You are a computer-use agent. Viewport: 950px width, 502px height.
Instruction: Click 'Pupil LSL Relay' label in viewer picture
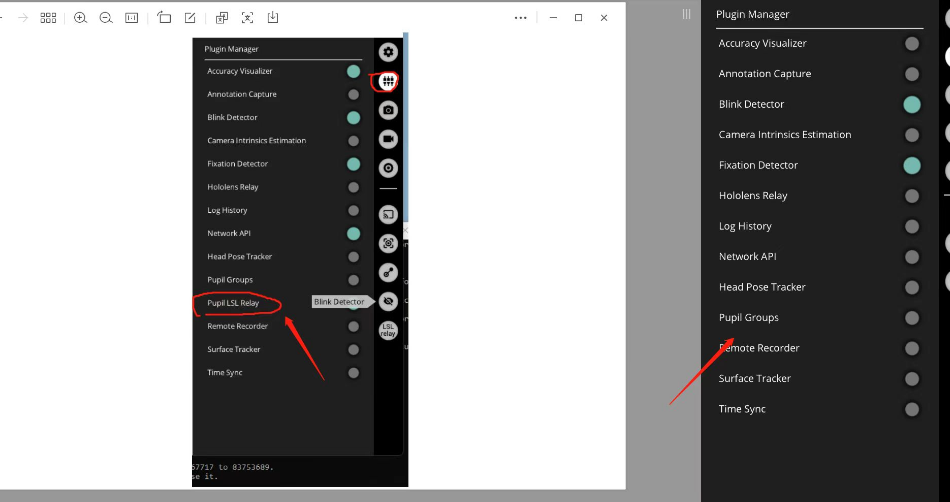(233, 303)
